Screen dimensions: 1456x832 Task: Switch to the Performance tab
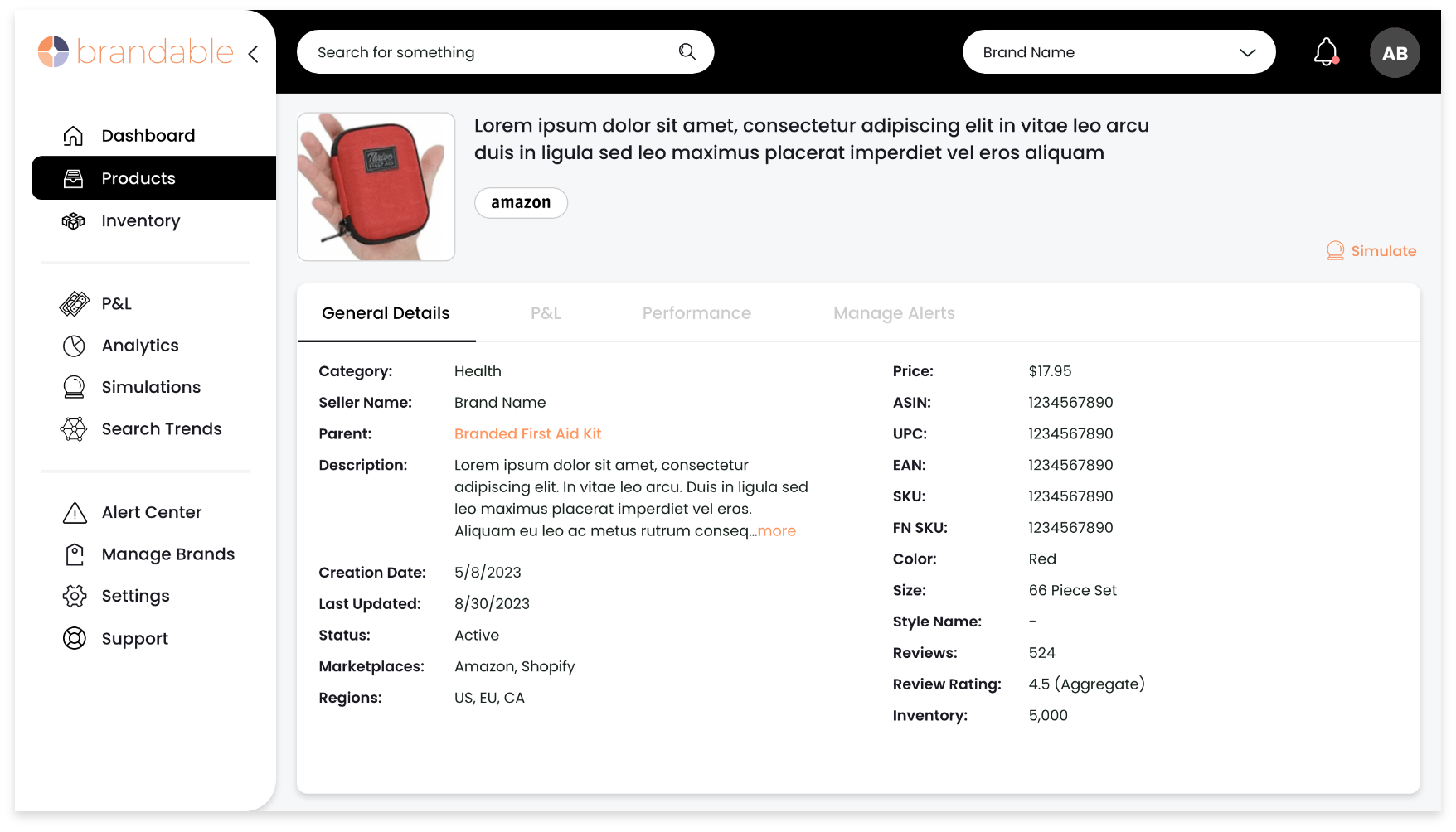pyautogui.click(x=696, y=313)
